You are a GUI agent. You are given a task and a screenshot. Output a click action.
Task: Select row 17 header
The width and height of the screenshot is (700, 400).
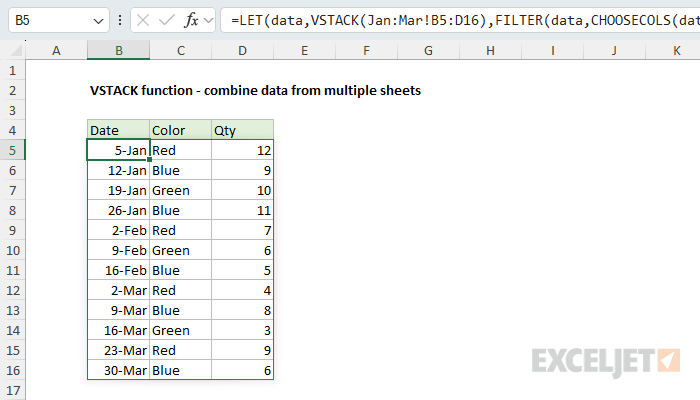(12, 390)
